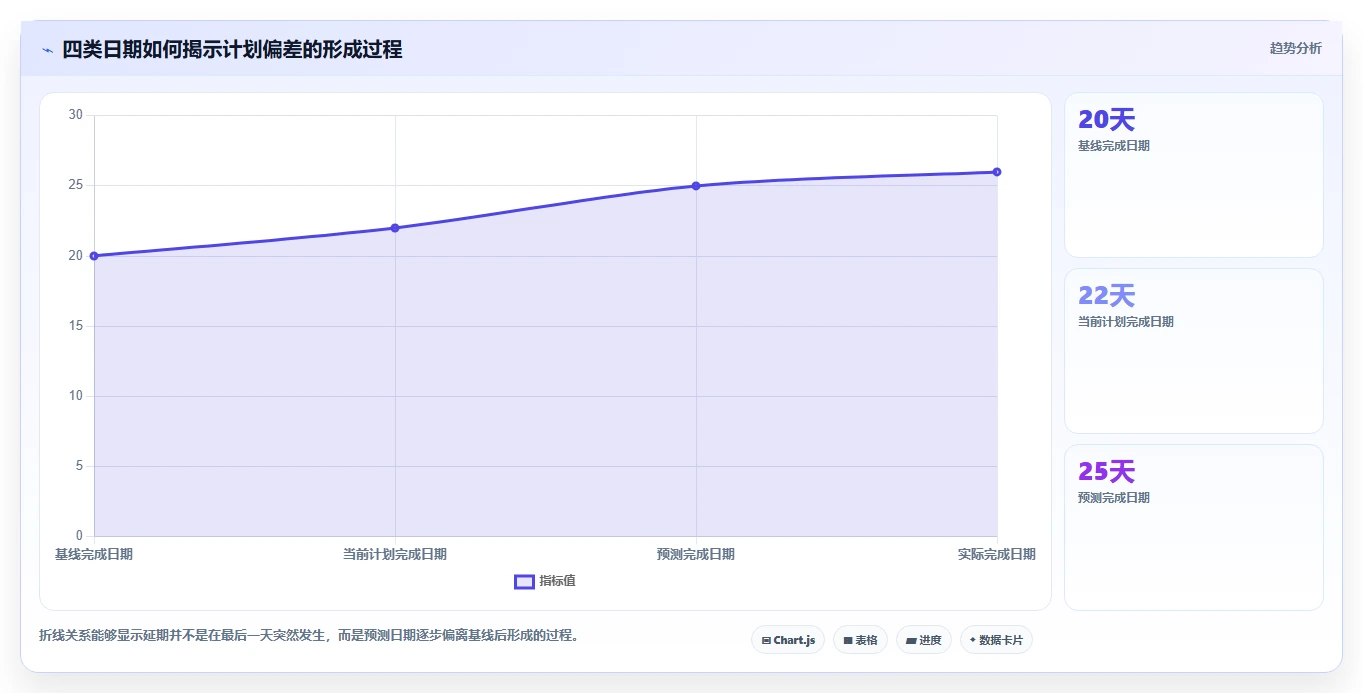Viewport: 1363px width, 693px height.
Task: Click the x-axis label 当前计划完成日期
Action: pyautogui.click(x=395, y=554)
